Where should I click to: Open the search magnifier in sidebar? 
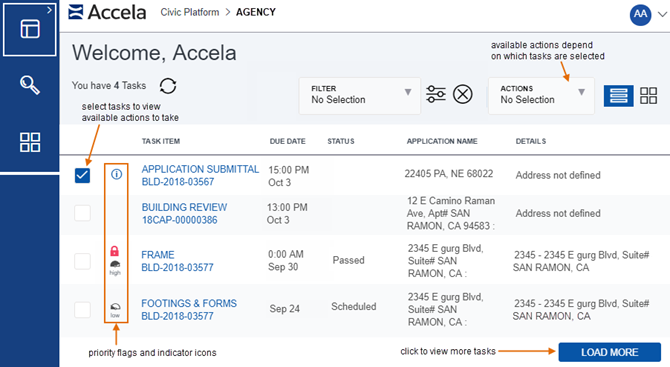pyautogui.click(x=30, y=85)
